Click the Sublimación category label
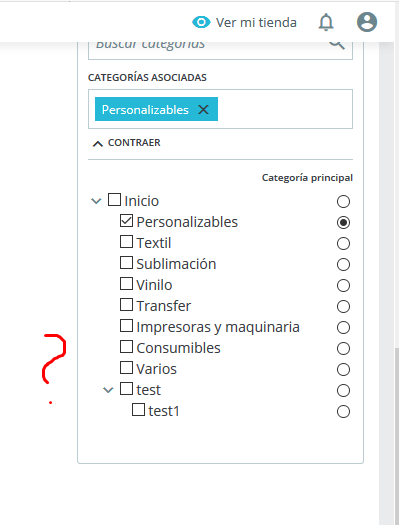This screenshot has width=399, height=525. (176, 264)
